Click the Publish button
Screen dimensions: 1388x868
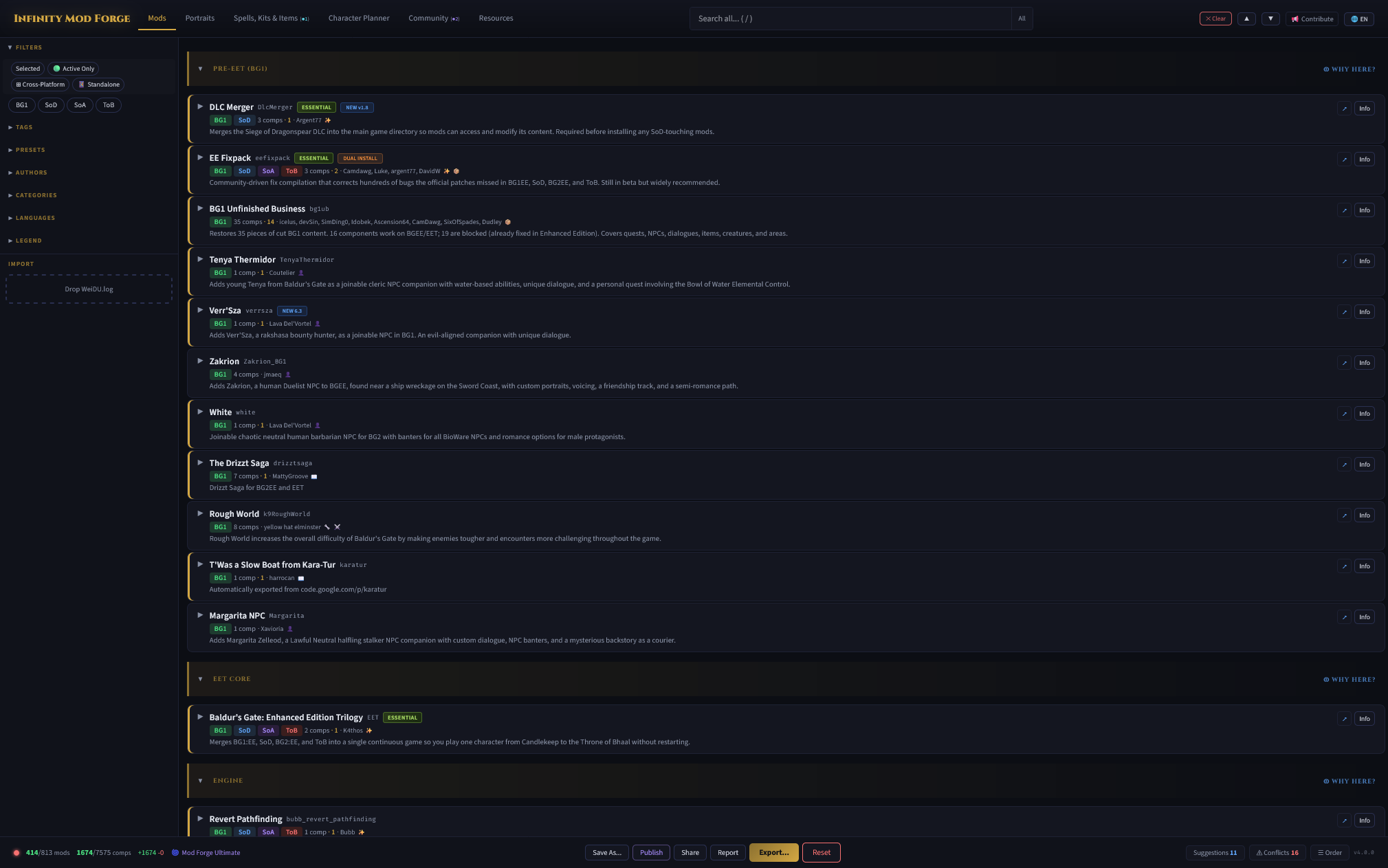tap(651, 853)
